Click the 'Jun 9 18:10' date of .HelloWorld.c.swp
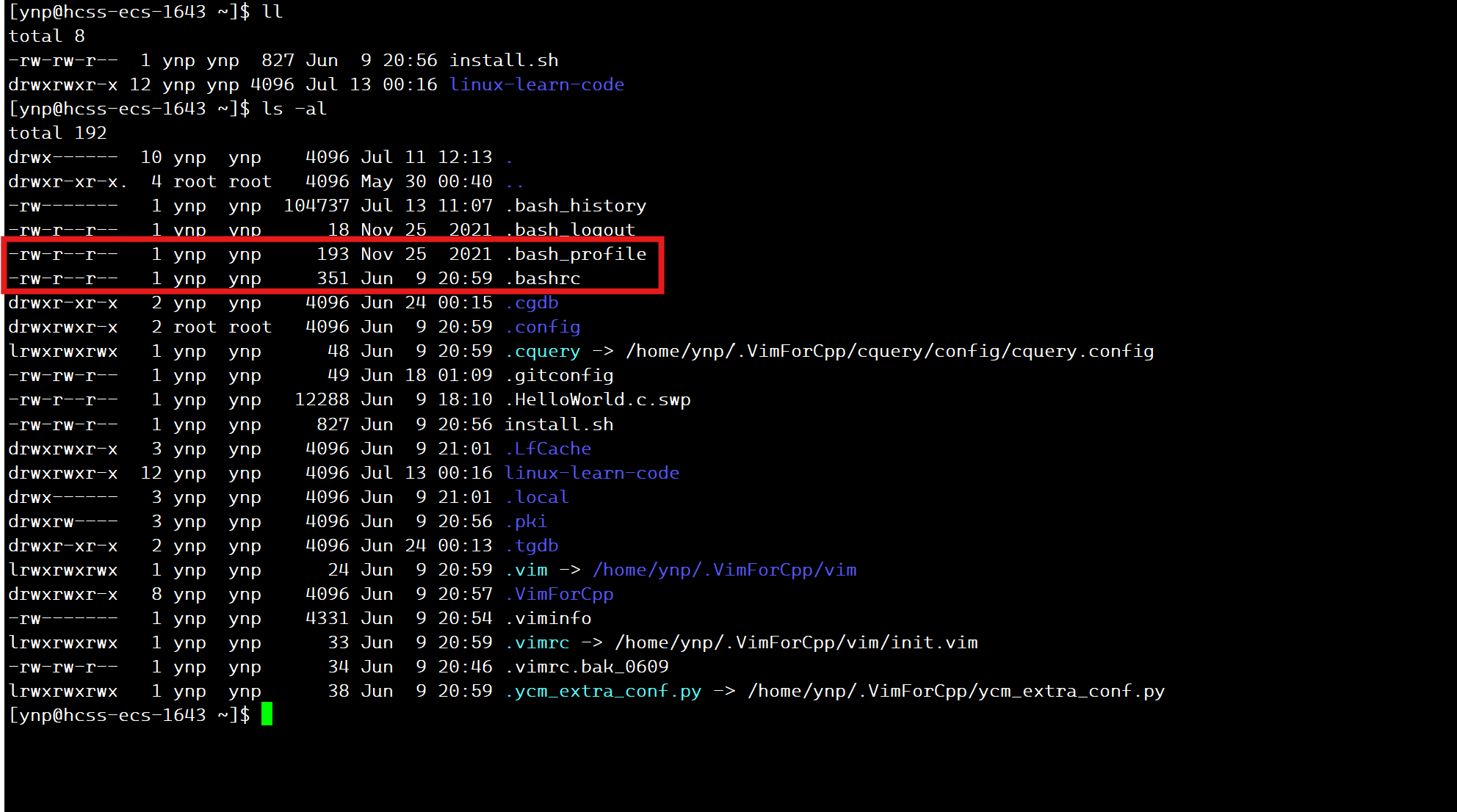Screen dimensions: 1457x812 (427, 400)
